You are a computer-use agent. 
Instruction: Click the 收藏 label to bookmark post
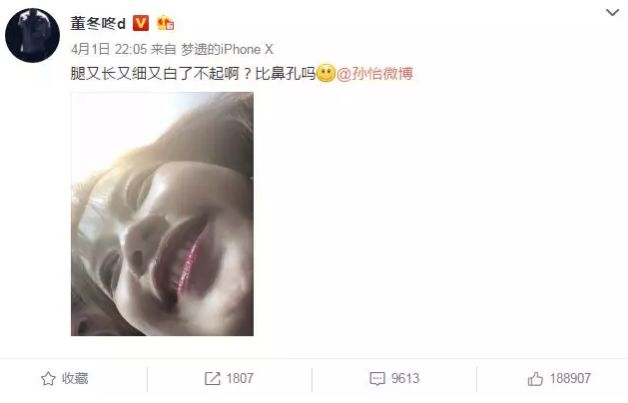(75, 378)
